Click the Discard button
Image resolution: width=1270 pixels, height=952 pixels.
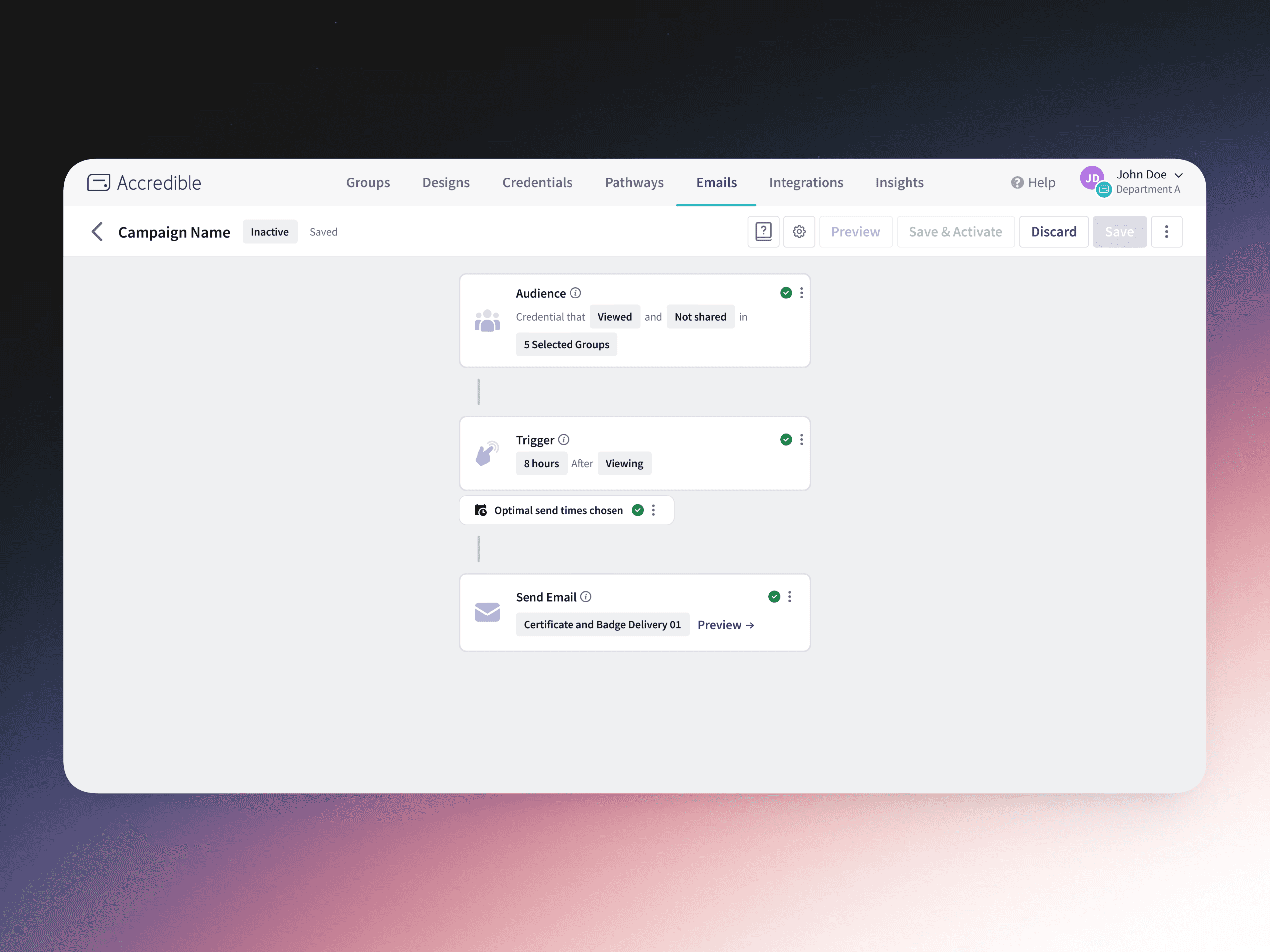[1053, 232]
